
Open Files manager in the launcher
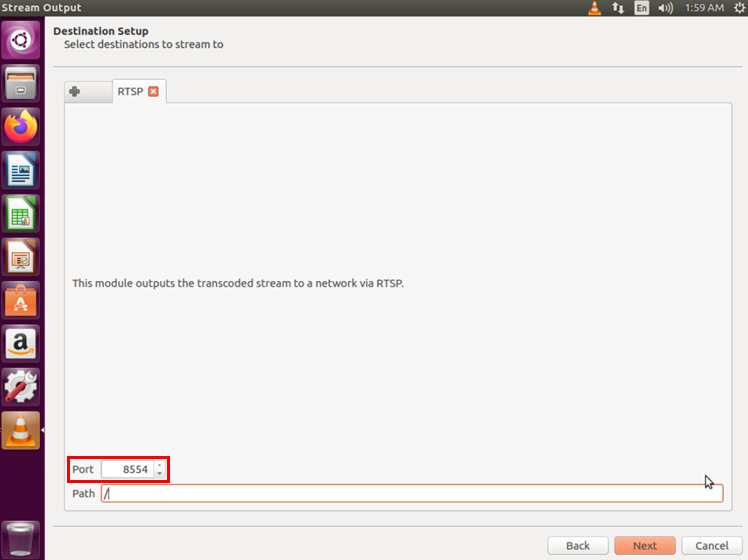point(21,83)
